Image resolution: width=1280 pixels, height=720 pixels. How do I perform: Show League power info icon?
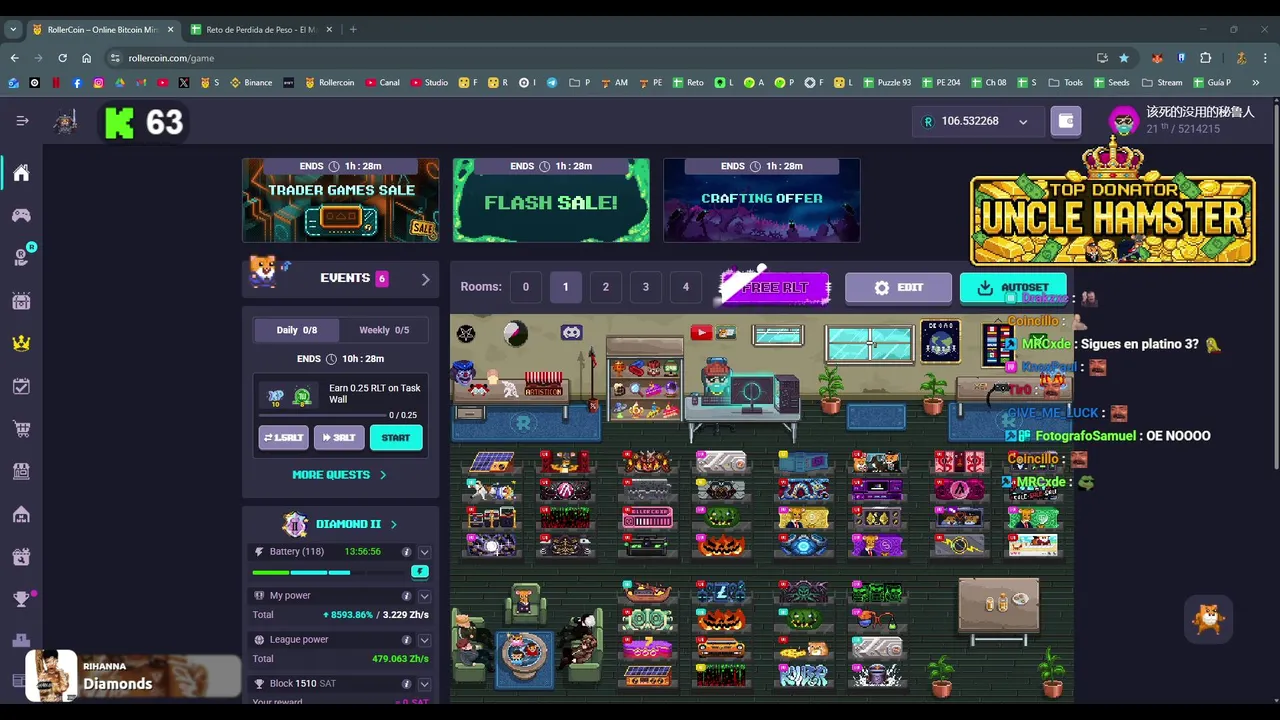406,640
